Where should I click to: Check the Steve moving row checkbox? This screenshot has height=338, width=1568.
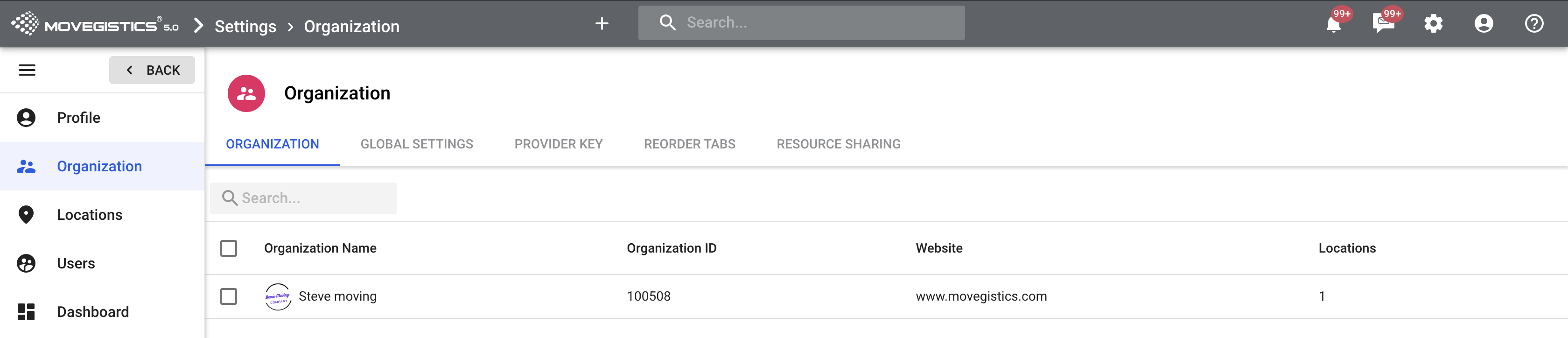click(229, 296)
